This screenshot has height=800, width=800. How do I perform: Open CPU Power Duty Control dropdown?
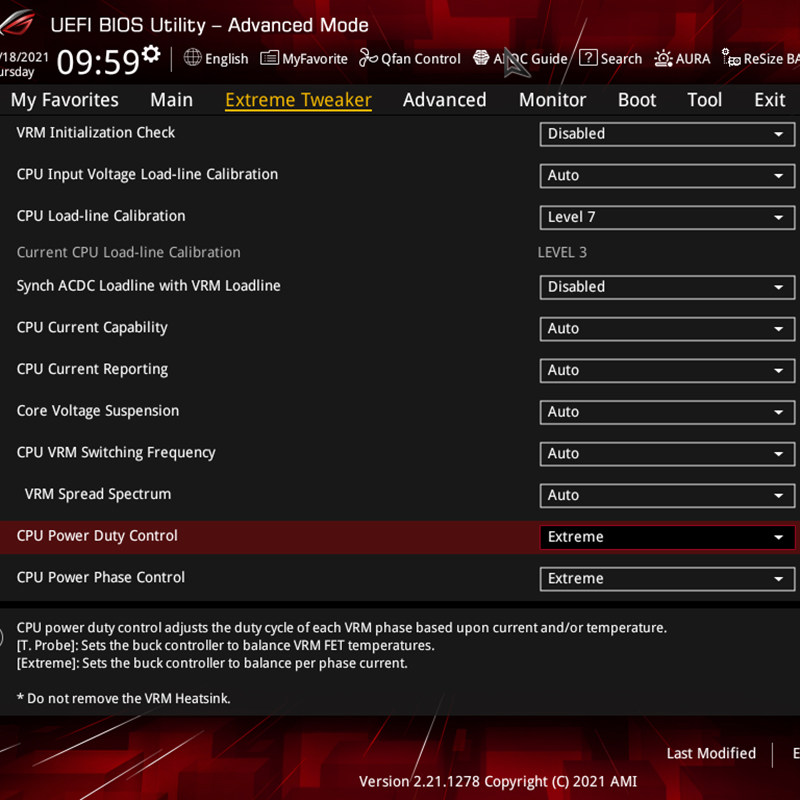(x=667, y=537)
